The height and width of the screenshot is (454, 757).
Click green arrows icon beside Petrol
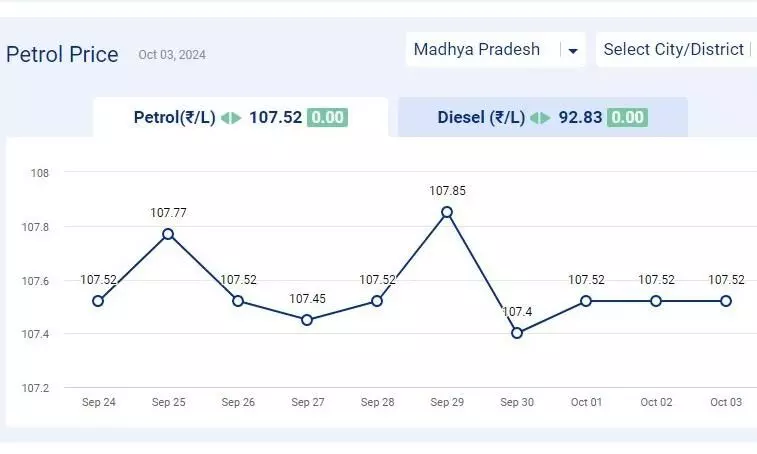[x=231, y=118]
